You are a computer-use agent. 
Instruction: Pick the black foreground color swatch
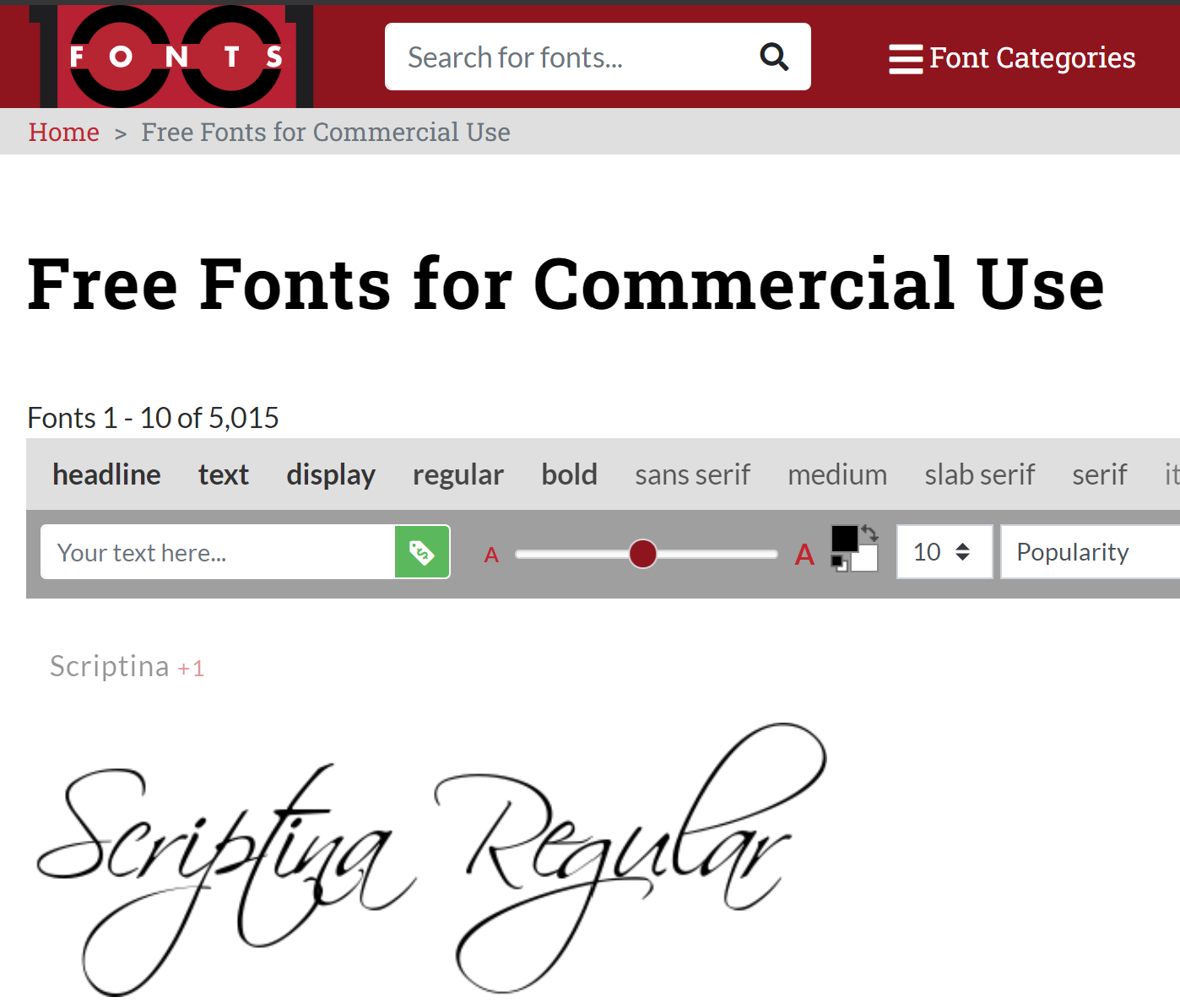click(844, 538)
